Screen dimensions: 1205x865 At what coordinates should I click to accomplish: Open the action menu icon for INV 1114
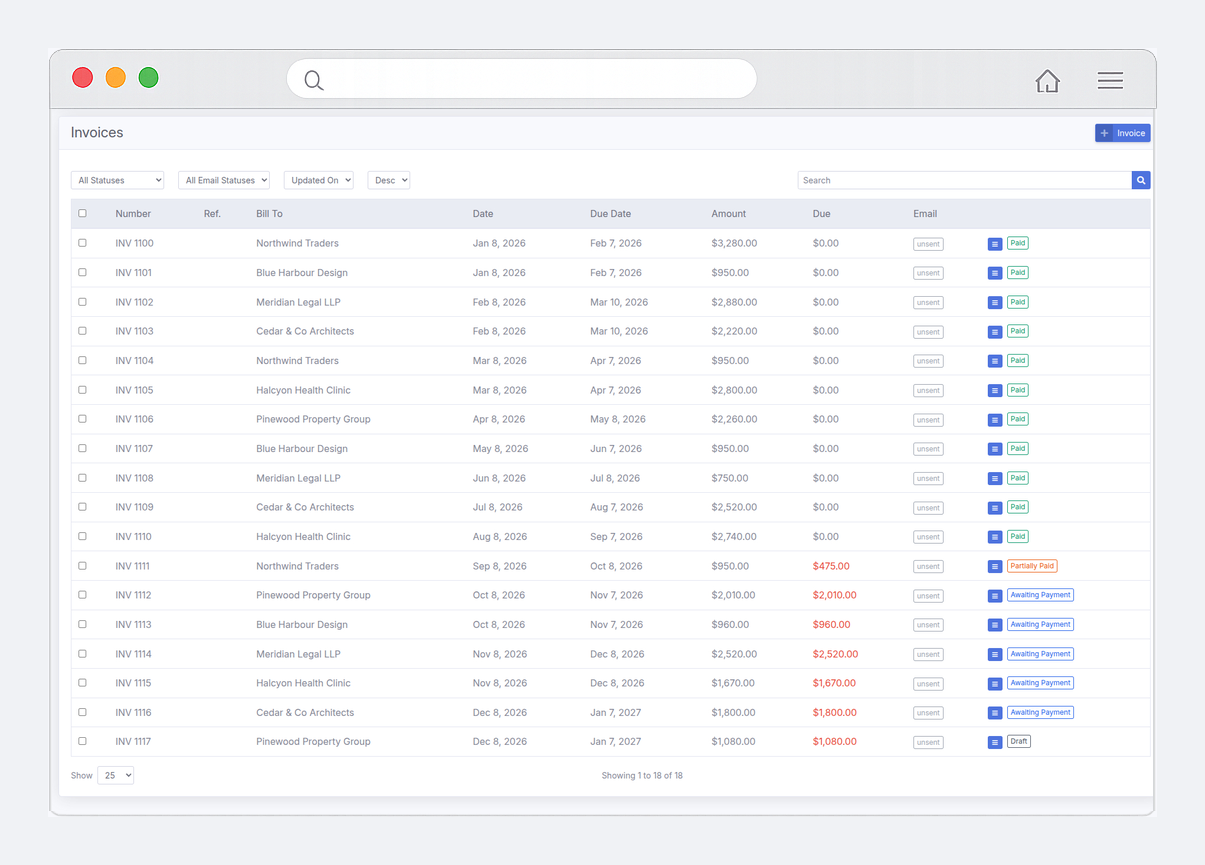click(x=995, y=655)
